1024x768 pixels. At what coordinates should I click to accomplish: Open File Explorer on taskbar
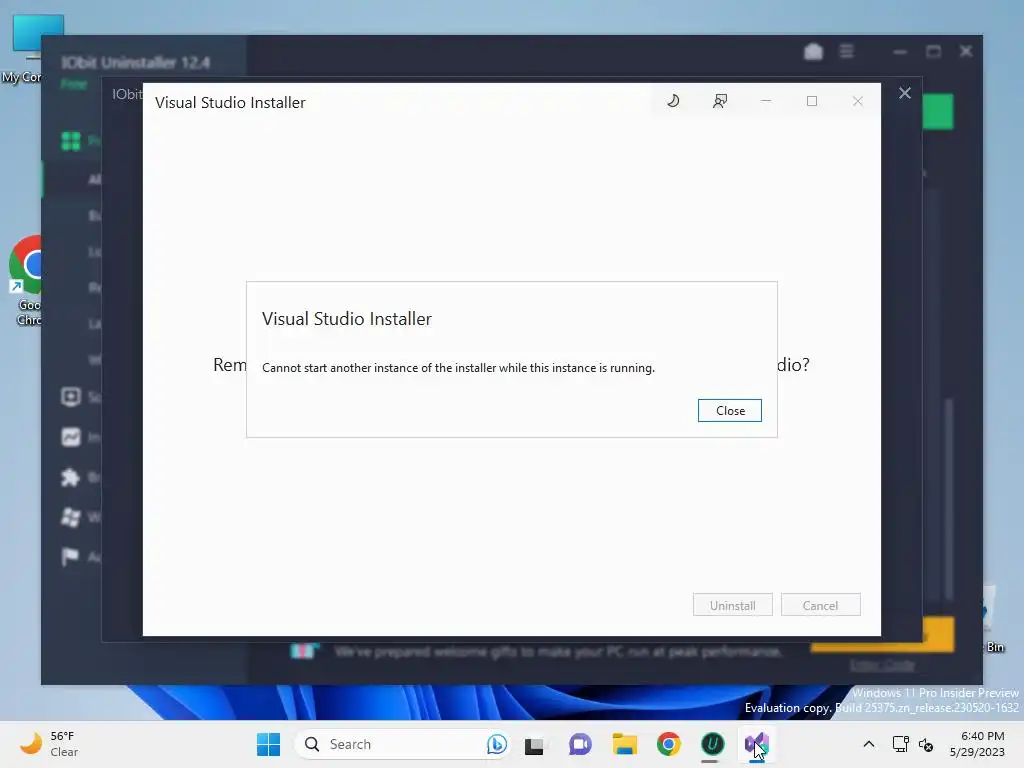pos(624,744)
